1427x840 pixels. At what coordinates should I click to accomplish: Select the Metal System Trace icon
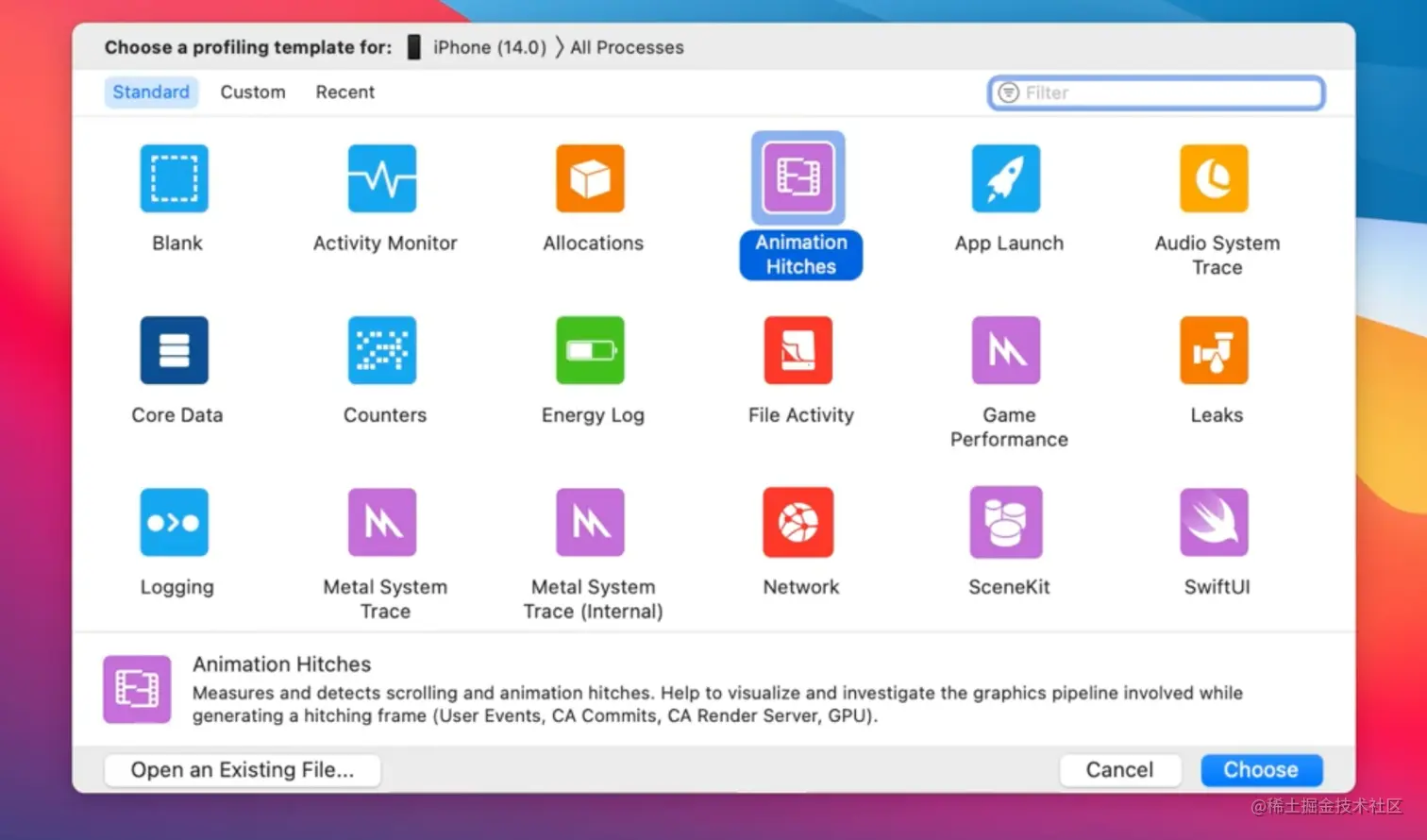click(382, 522)
